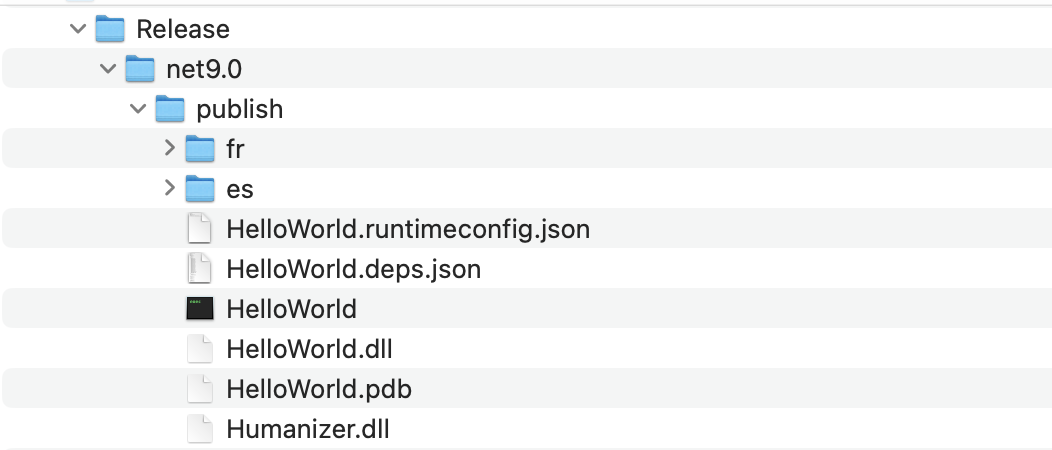Select the HelloWorld.pdb file name
The image size is (1052, 450).
tap(319, 389)
